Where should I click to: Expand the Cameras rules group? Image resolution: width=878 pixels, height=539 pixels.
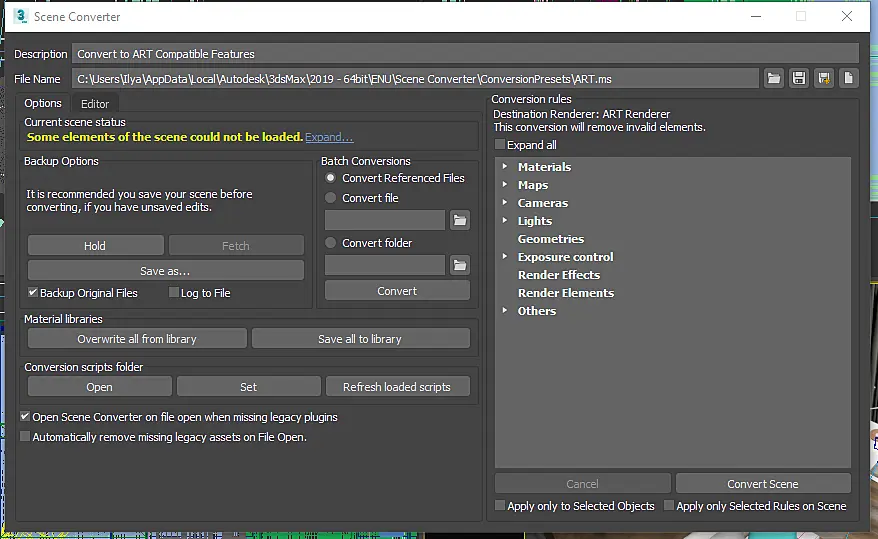coord(505,202)
